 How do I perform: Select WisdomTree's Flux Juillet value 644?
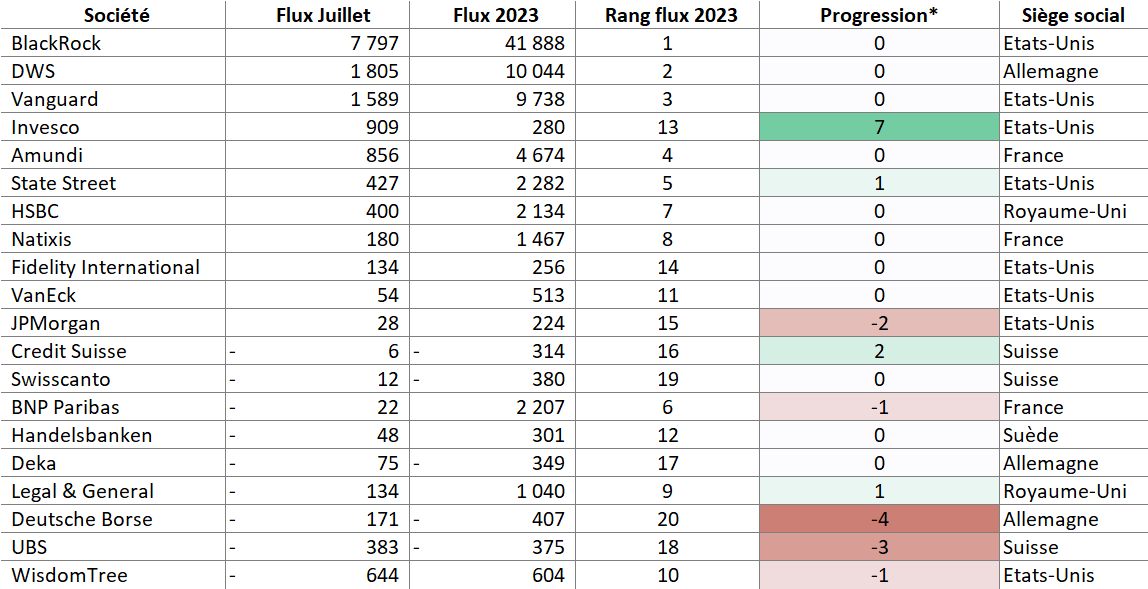382,576
